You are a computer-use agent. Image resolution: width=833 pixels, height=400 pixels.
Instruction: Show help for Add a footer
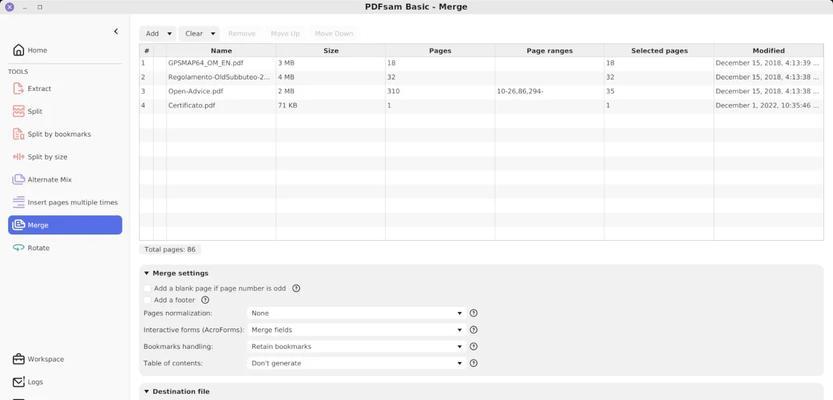coord(205,300)
